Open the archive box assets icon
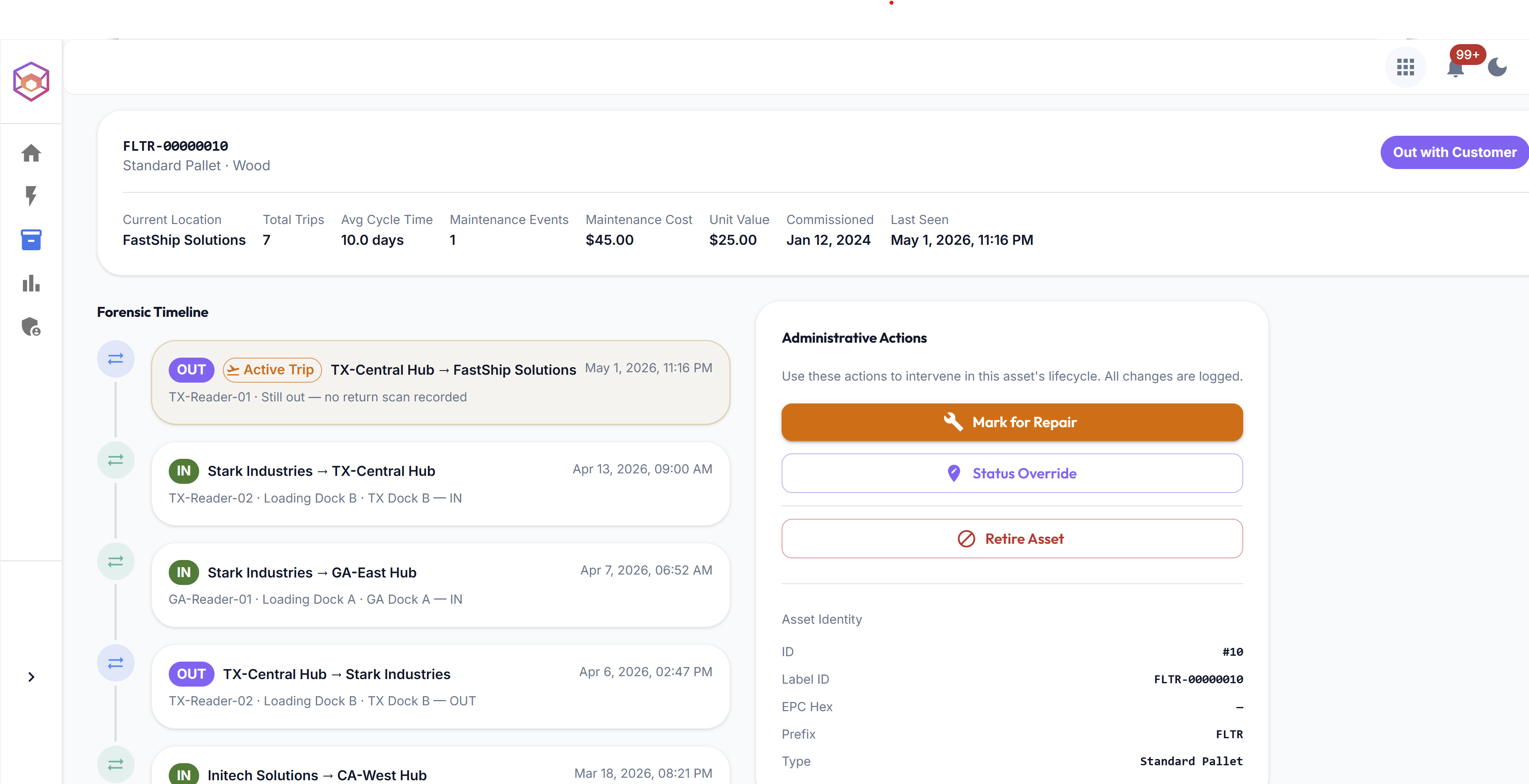 [31, 239]
